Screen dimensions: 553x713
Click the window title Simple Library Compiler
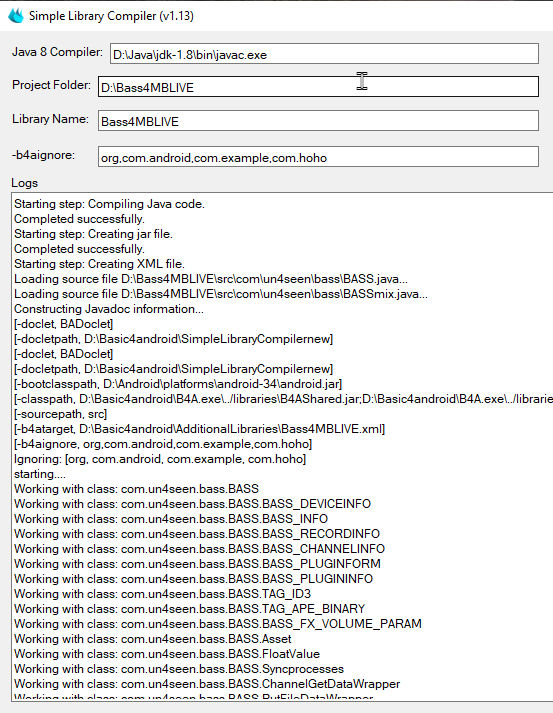click(x=111, y=16)
